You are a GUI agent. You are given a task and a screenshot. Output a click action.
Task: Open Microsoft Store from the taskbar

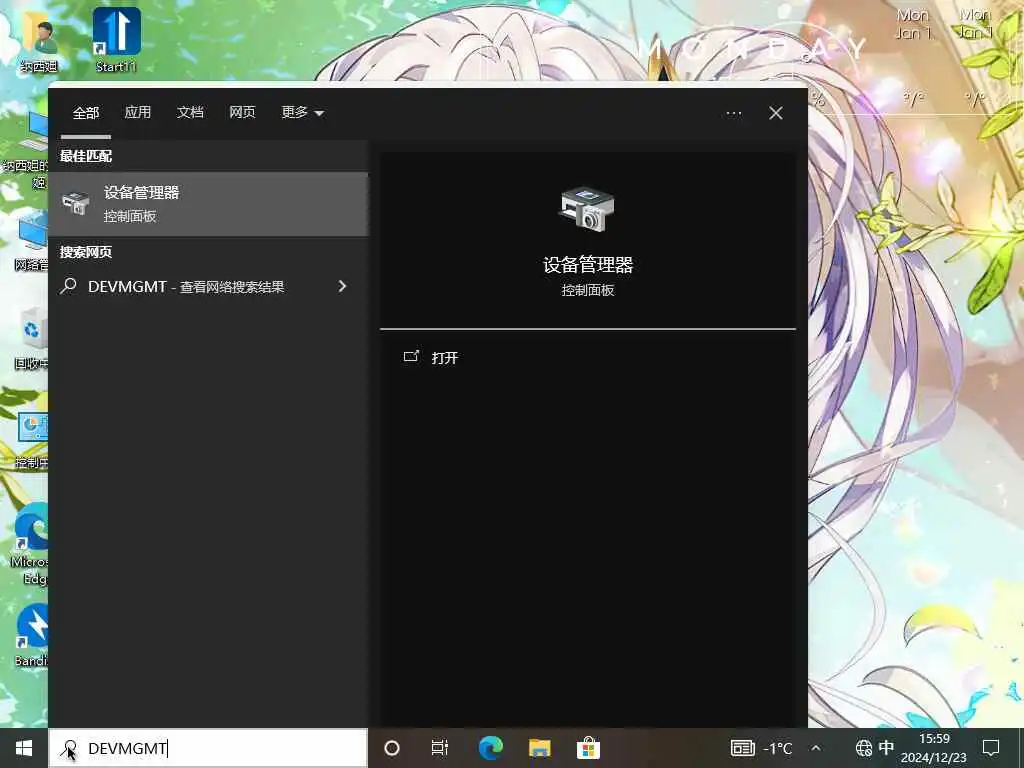pos(588,748)
